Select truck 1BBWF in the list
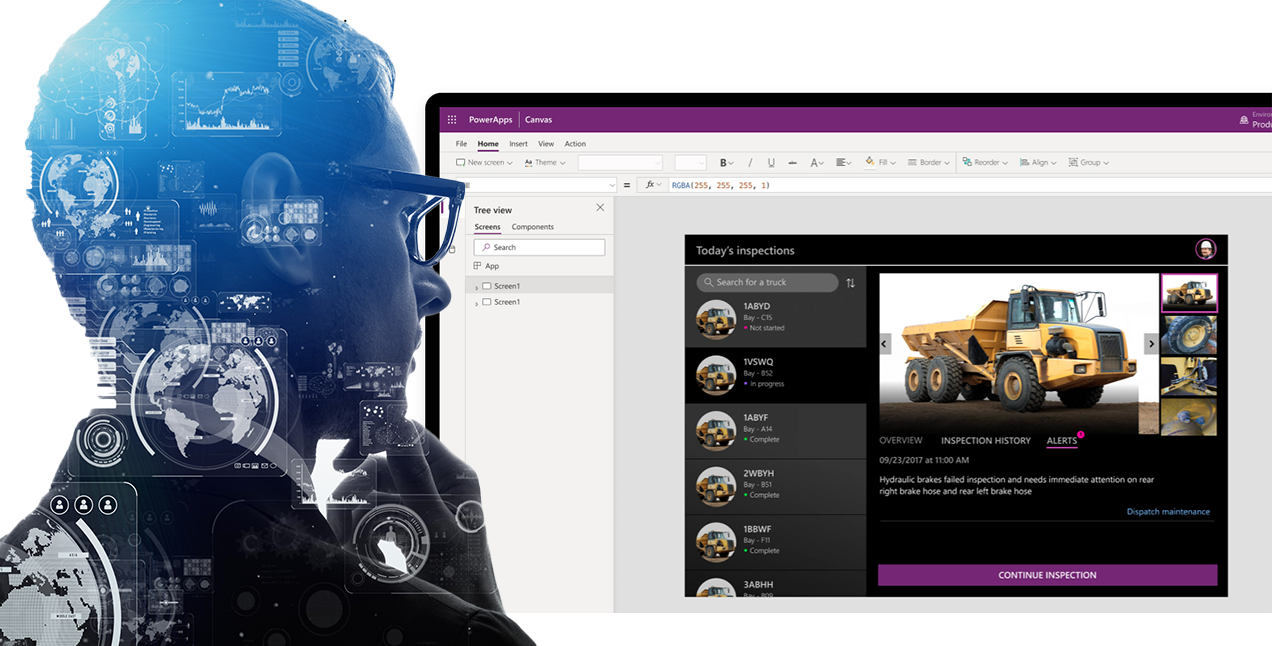The image size is (1280, 646). [x=775, y=543]
